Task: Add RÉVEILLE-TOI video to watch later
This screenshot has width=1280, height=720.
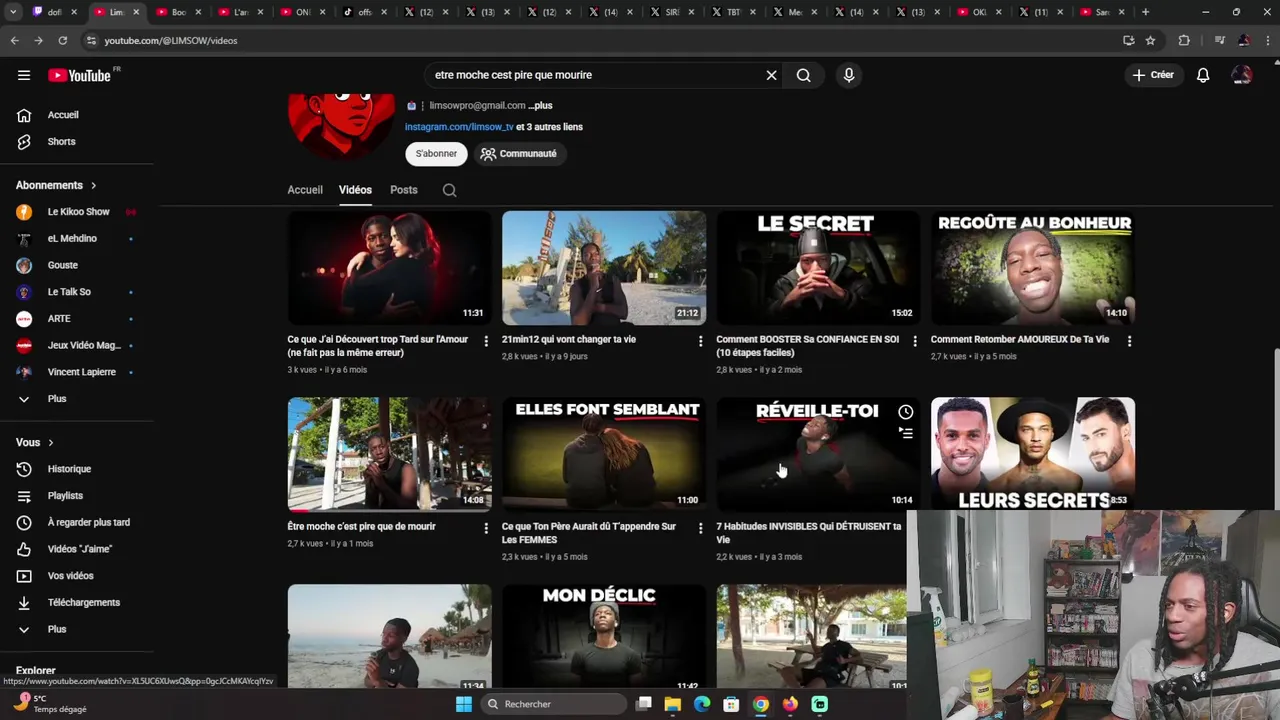Action: click(905, 412)
